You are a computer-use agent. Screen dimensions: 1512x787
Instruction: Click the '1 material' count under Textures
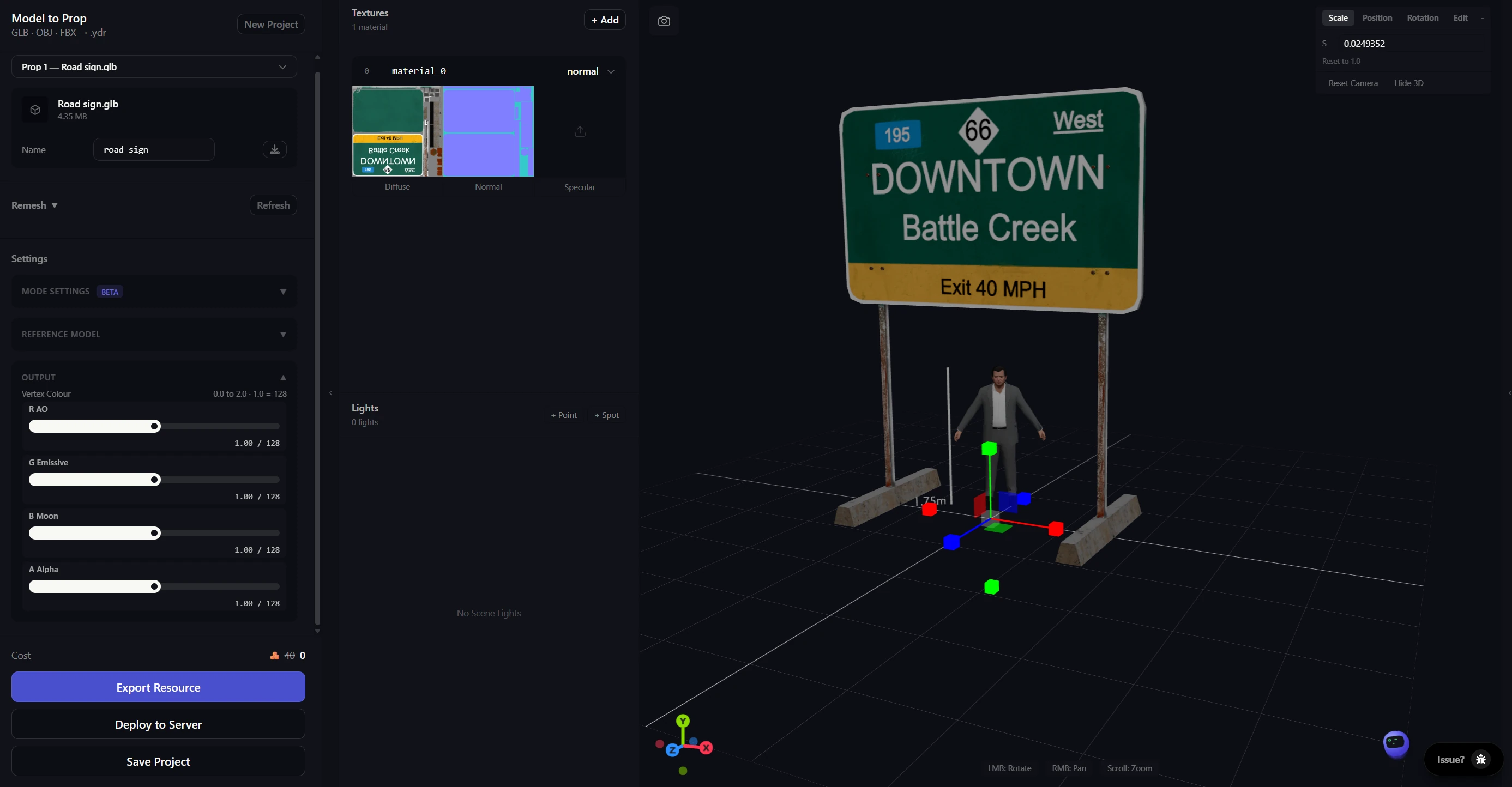tap(370, 27)
